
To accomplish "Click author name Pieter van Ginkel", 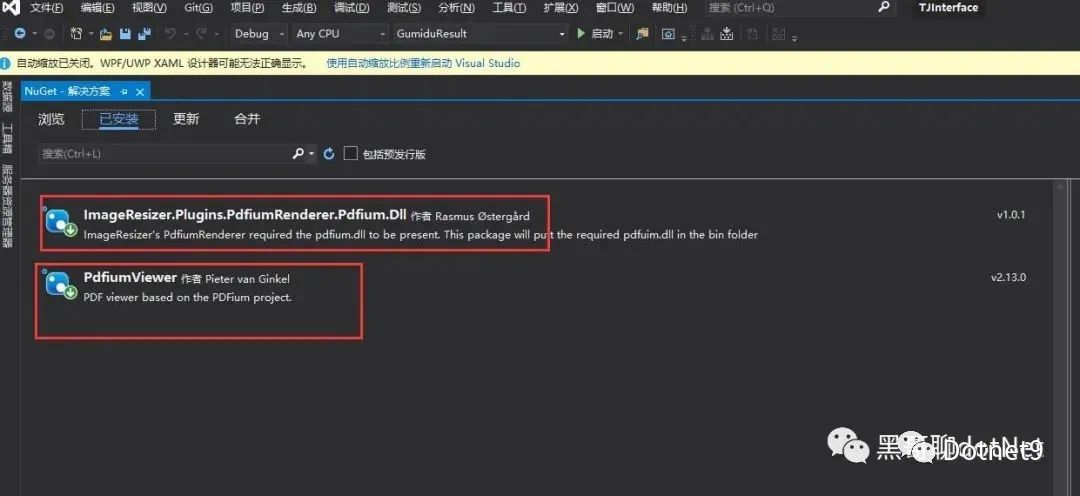I will click(x=248, y=279).
